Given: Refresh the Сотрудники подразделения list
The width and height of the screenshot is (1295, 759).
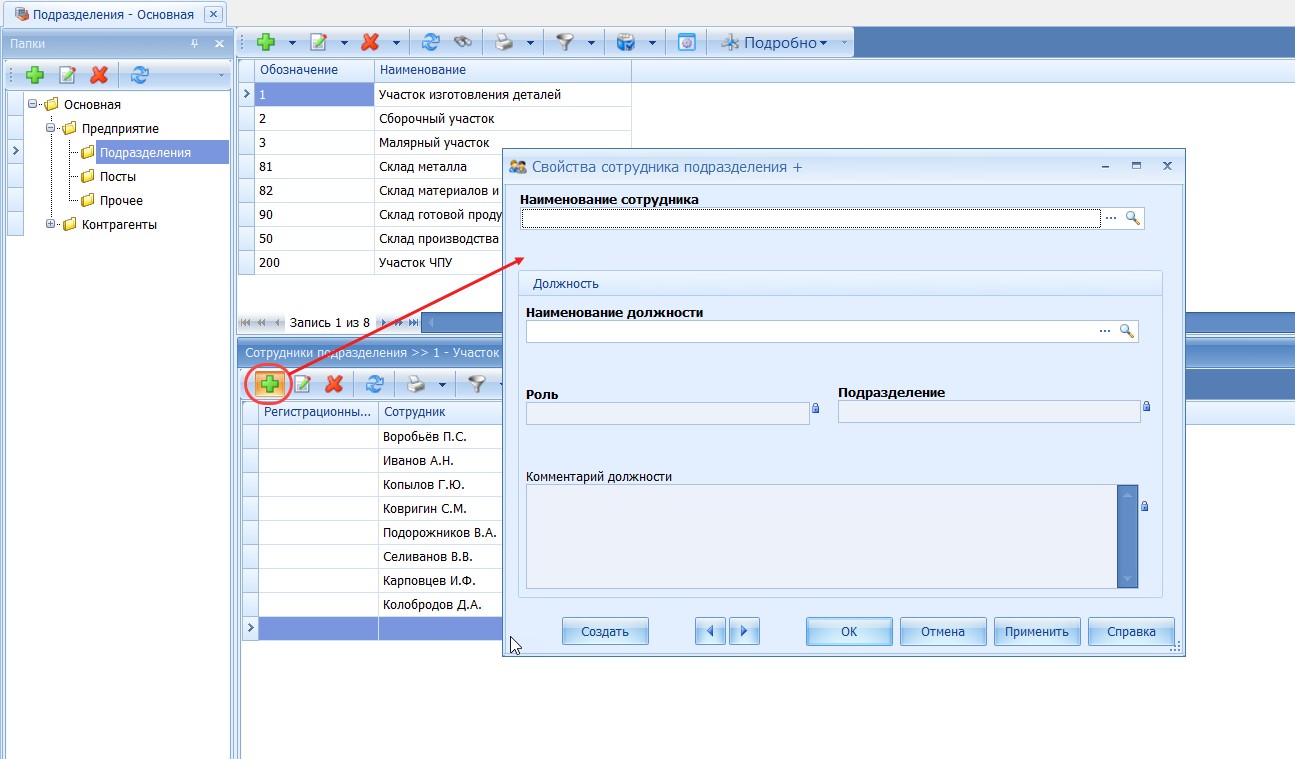Looking at the screenshot, I should [x=375, y=383].
